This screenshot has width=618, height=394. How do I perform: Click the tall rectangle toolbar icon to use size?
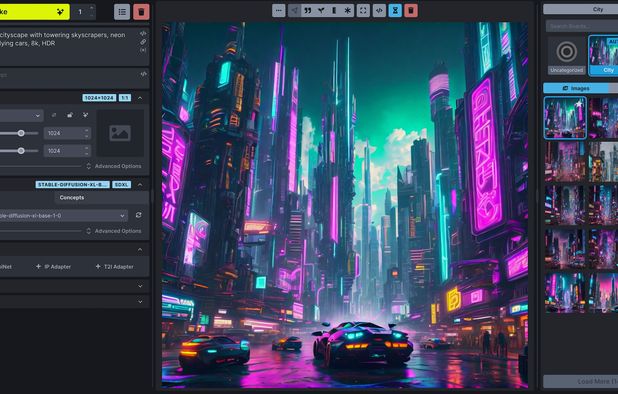[x=334, y=11]
